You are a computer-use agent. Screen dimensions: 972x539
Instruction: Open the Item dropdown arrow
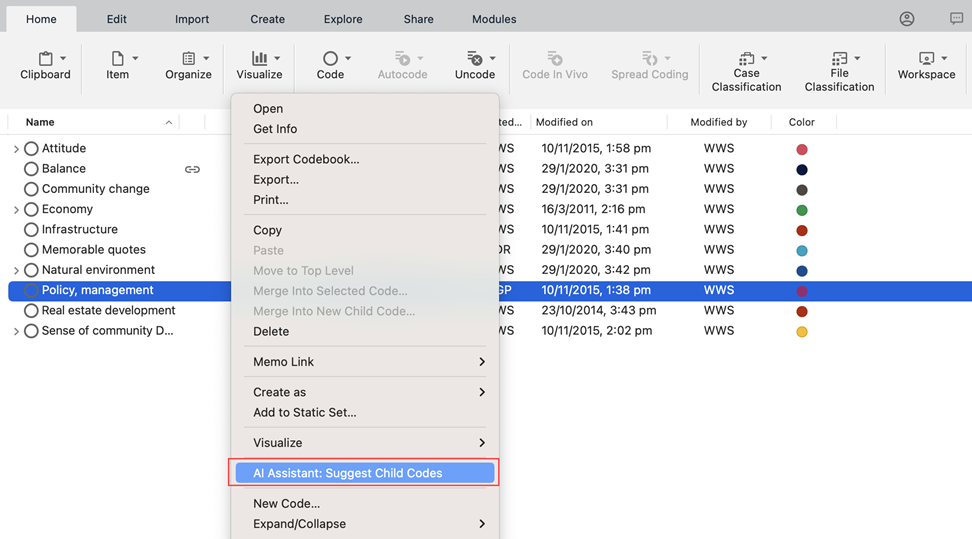coord(135,58)
